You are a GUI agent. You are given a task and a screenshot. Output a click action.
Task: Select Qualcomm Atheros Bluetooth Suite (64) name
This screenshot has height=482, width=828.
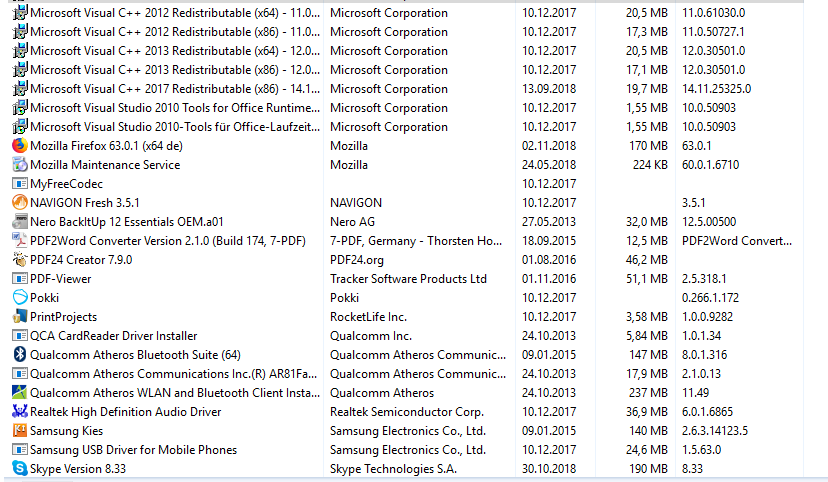135,355
